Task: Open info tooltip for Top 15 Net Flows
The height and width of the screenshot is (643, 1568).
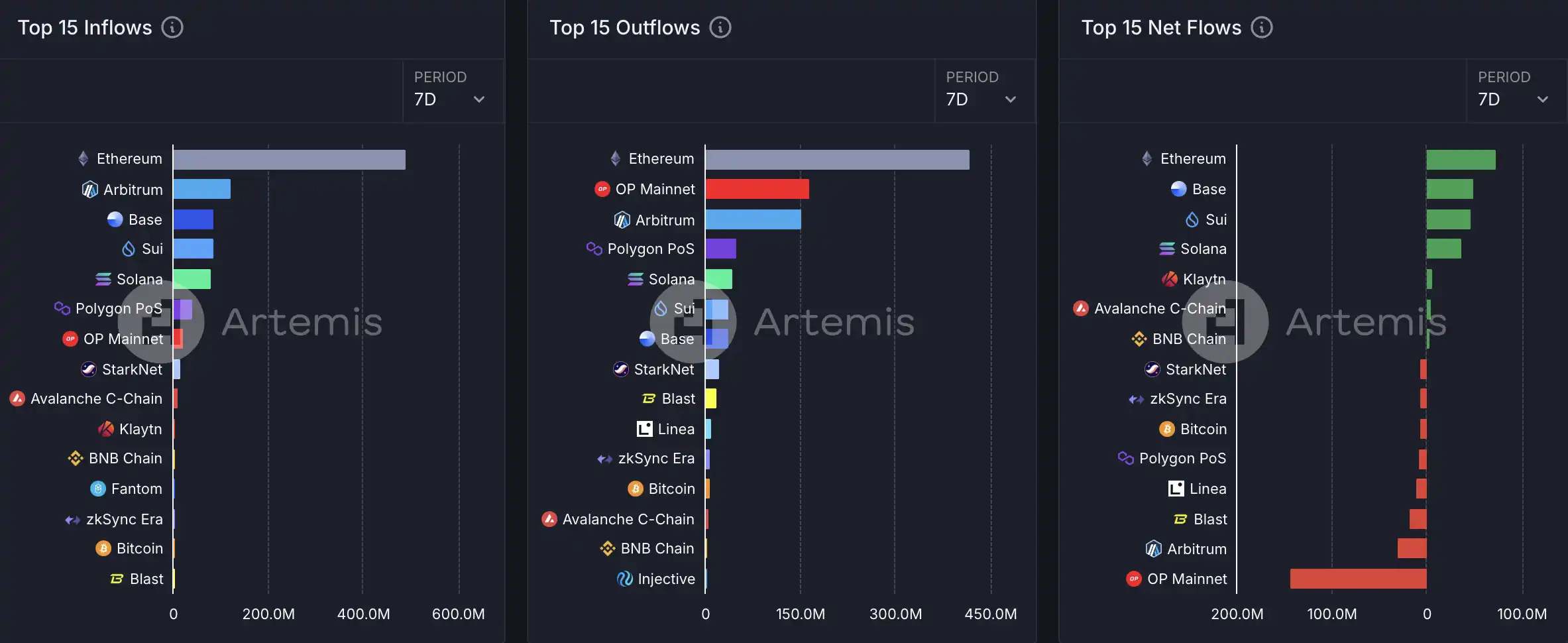Action: (1262, 28)
